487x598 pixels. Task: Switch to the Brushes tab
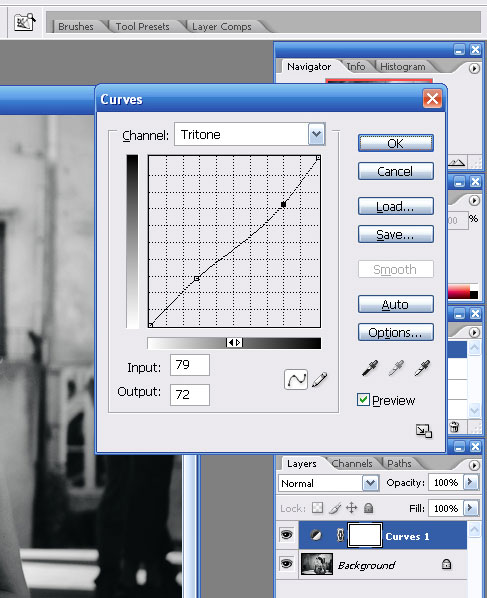pos(76,26)
